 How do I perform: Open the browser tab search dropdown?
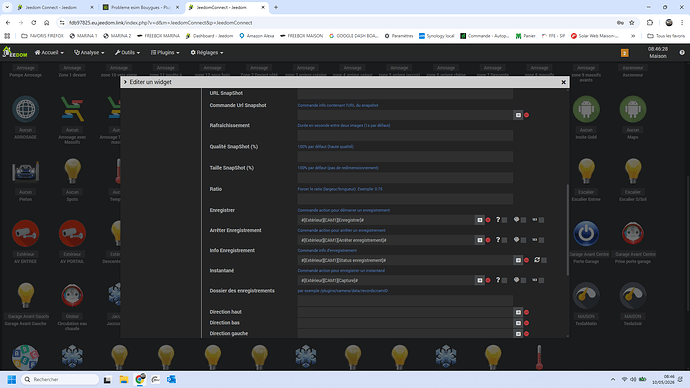(7, 7)
